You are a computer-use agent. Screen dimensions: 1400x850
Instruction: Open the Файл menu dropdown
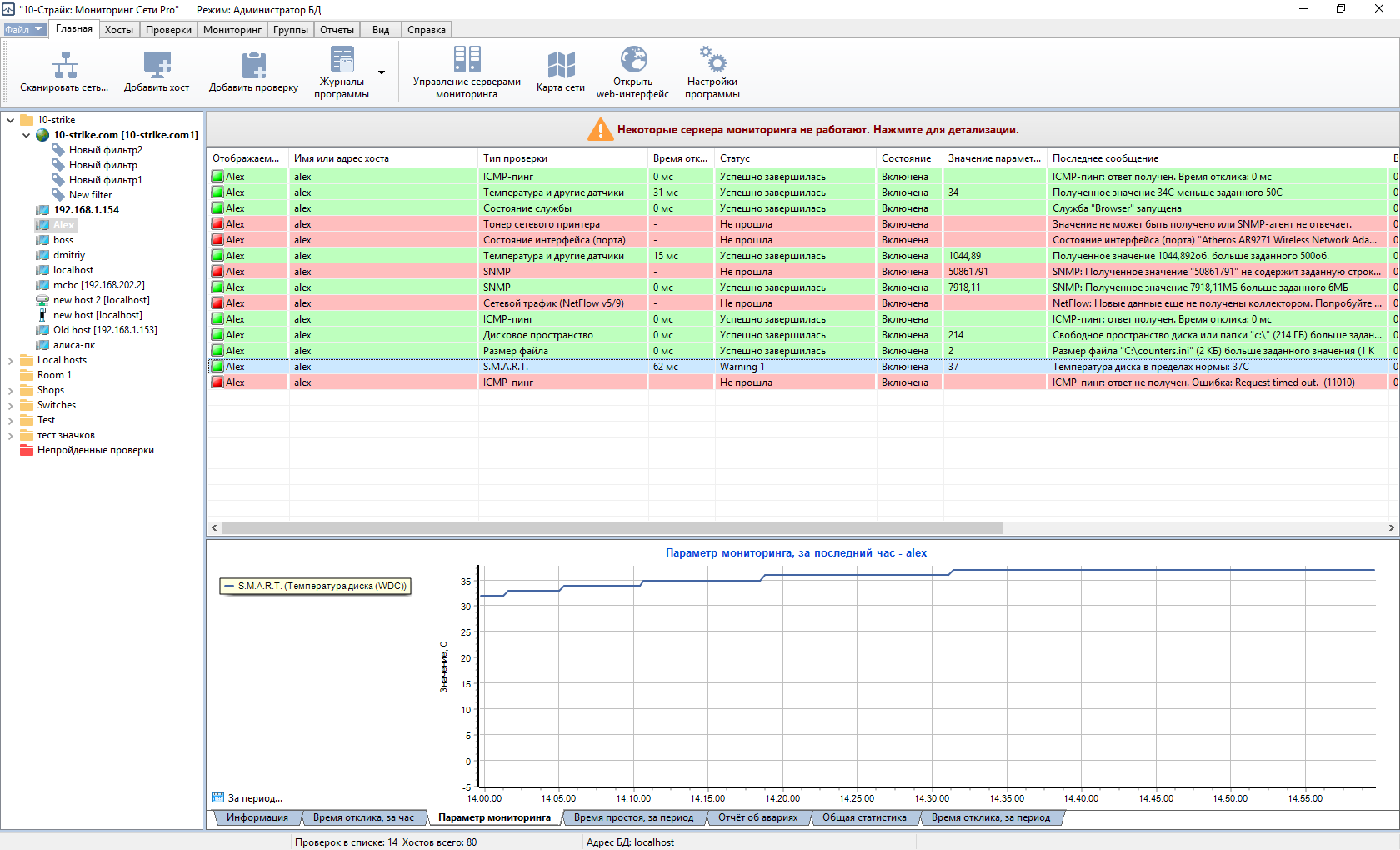coord(23,30)
